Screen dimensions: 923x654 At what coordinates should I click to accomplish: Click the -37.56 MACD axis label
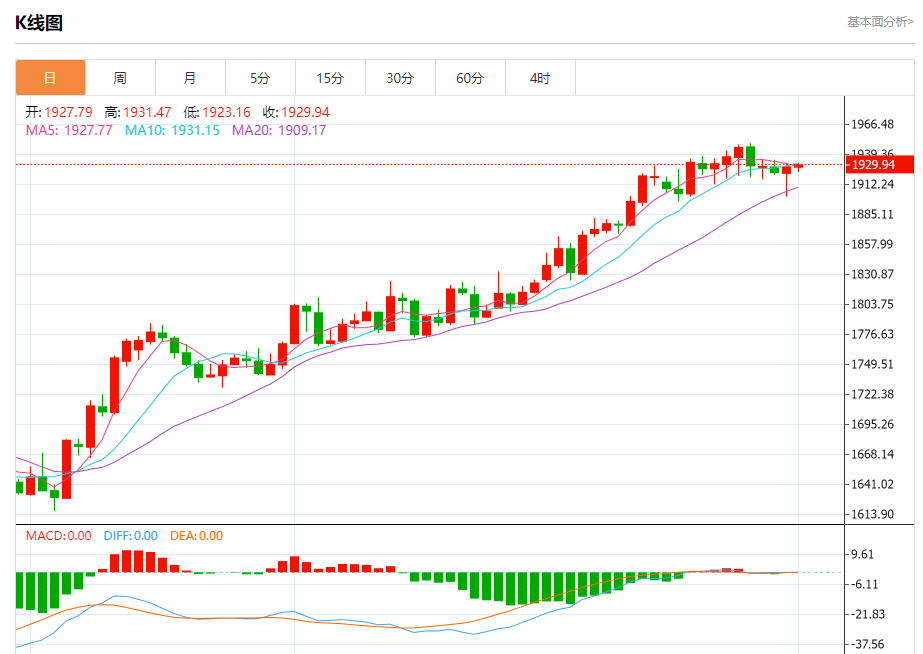tap(868, 645)
